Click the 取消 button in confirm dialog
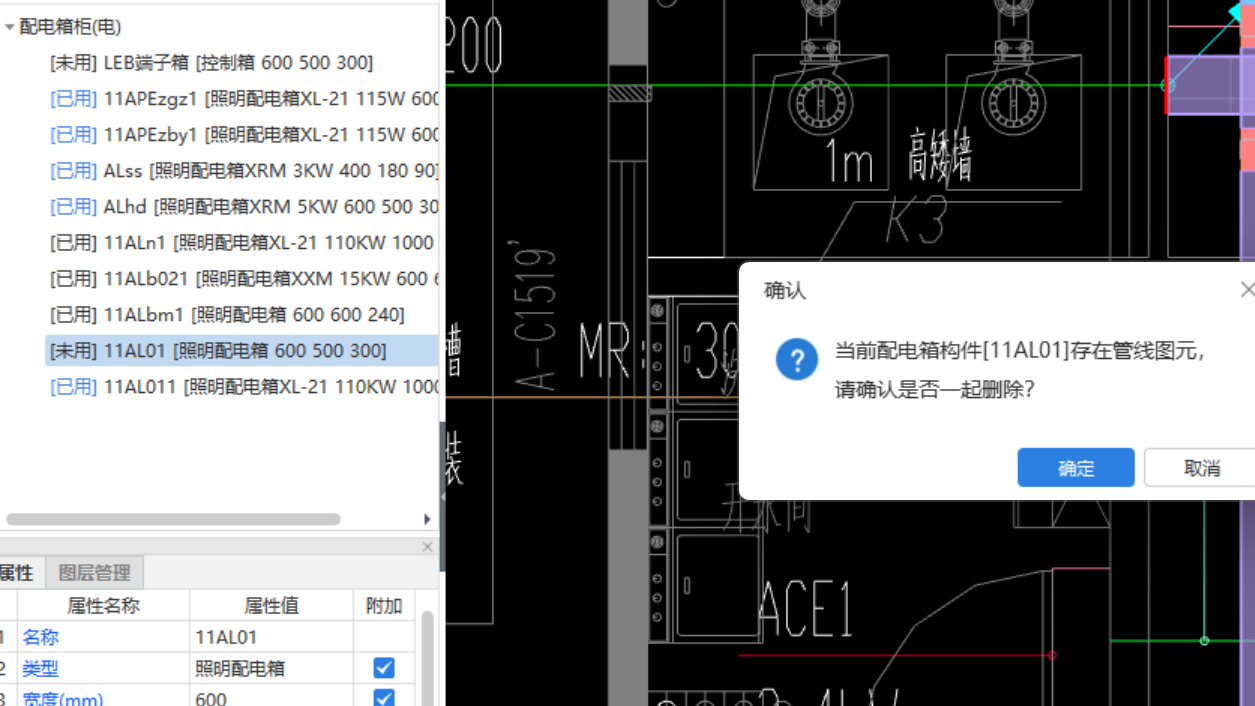Screen dimensions: 1255x706 [1201, 468]
